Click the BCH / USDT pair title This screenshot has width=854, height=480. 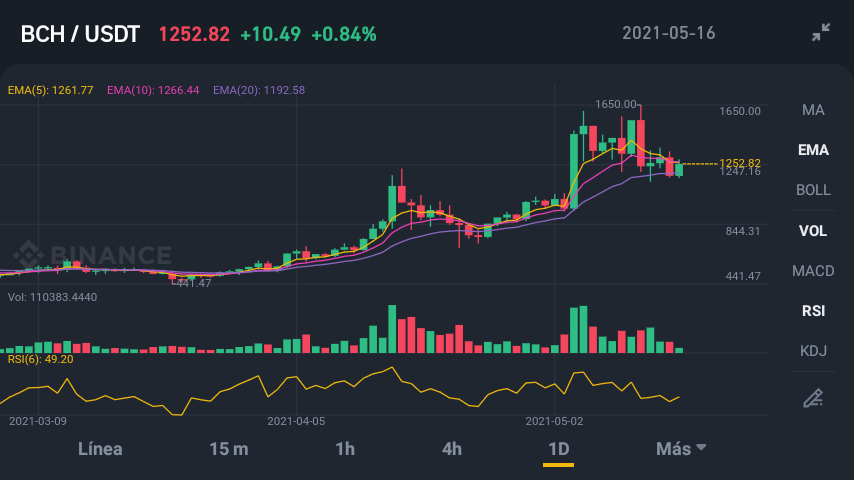[x=80, y=34]
